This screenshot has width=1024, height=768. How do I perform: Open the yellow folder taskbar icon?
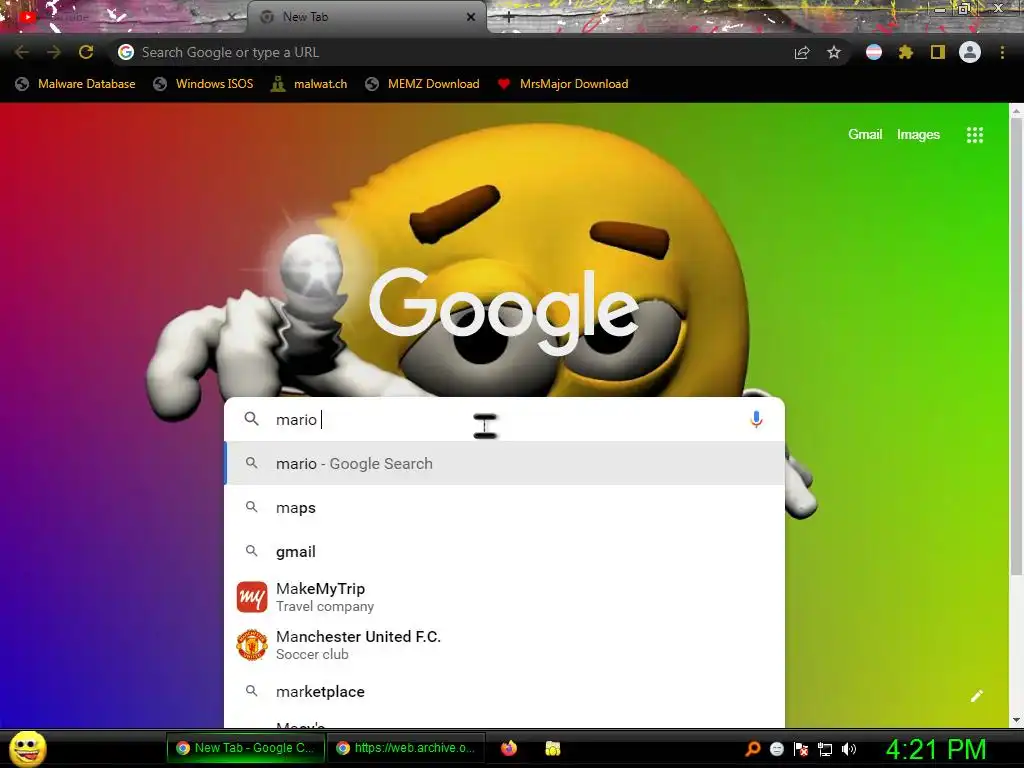[x=553, y=748]
